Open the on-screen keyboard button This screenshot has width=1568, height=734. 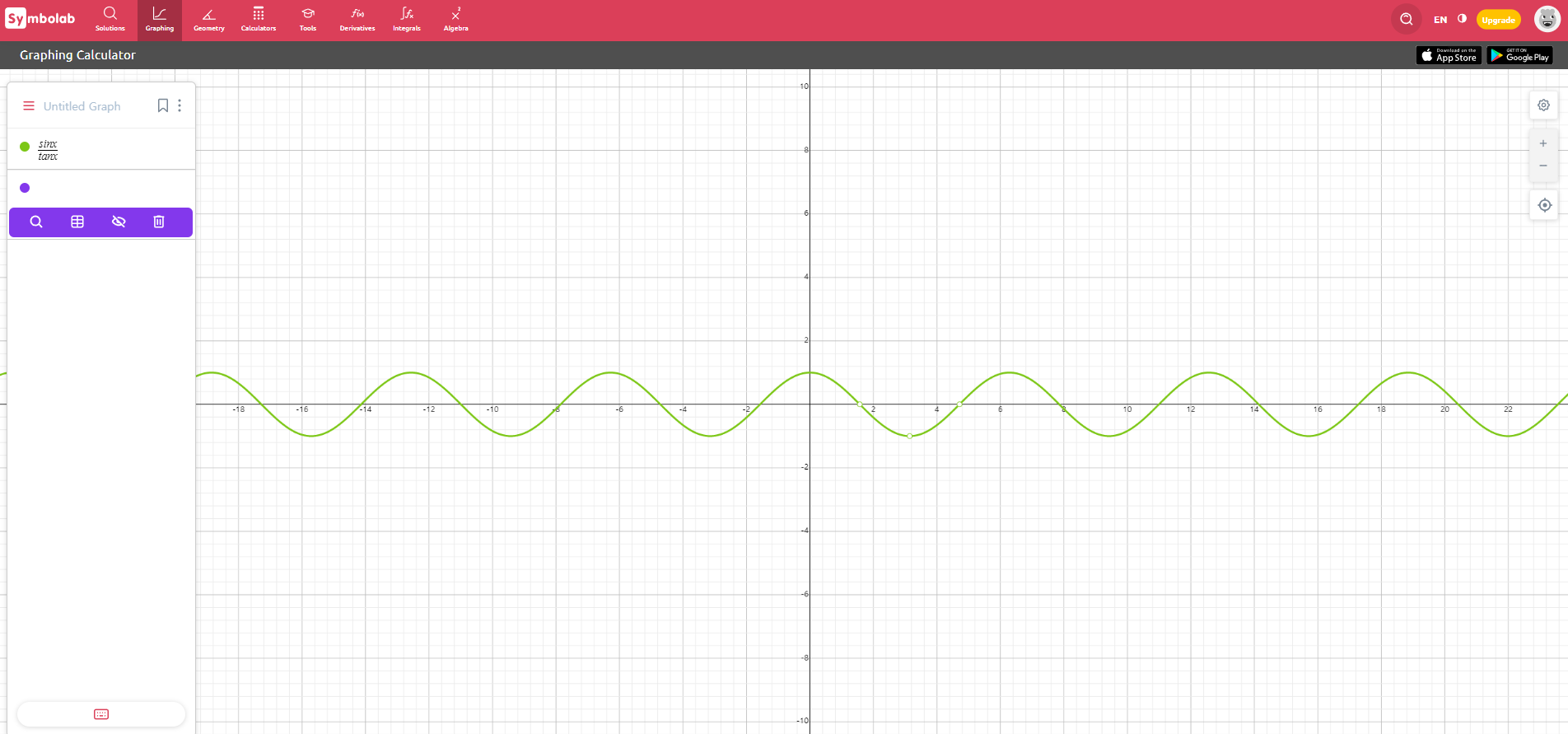pos(101,714)
